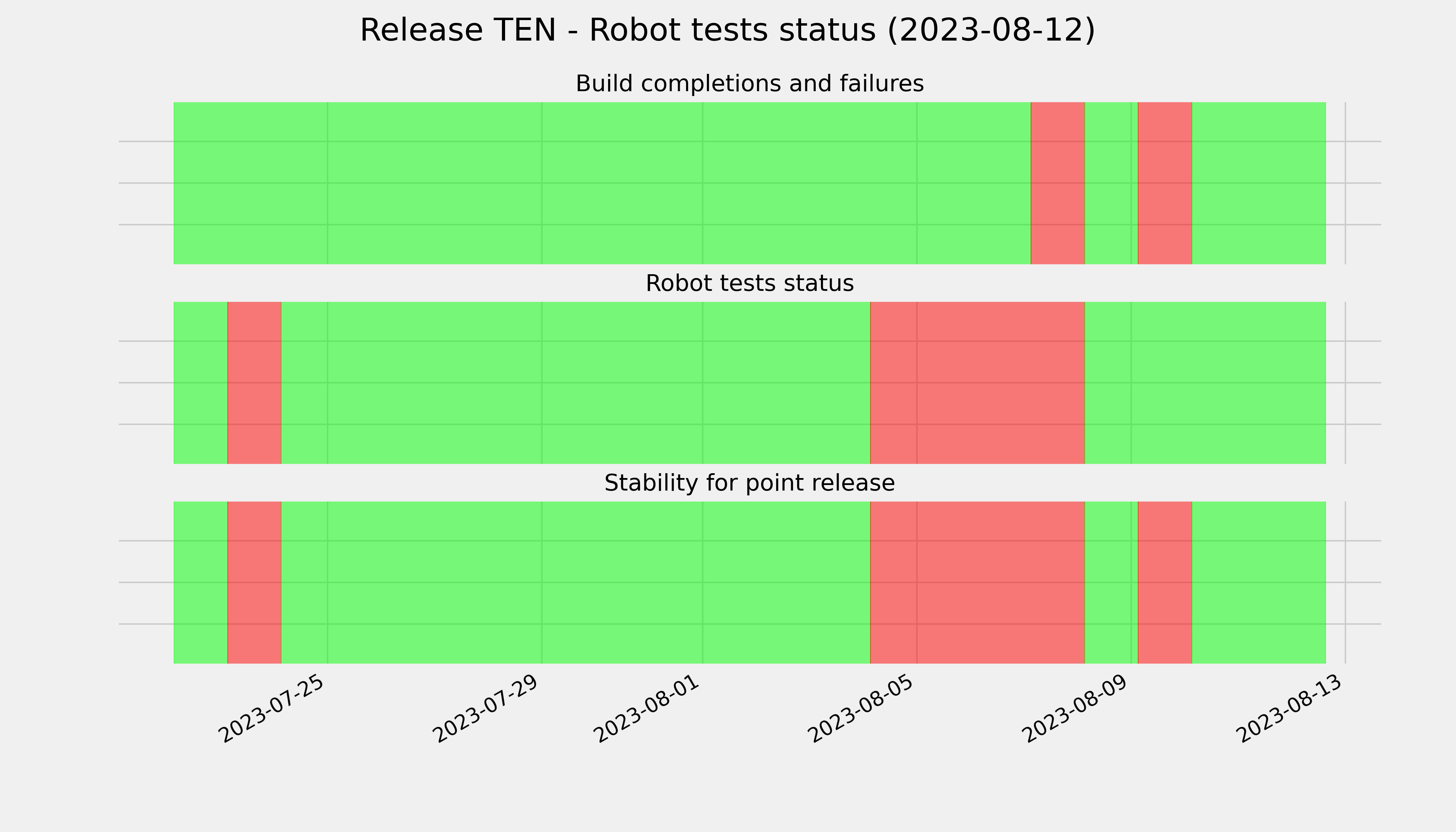Click the main title Release TEN text
The width and height of the screenshot is (1456, 832).
click(727, 30)
